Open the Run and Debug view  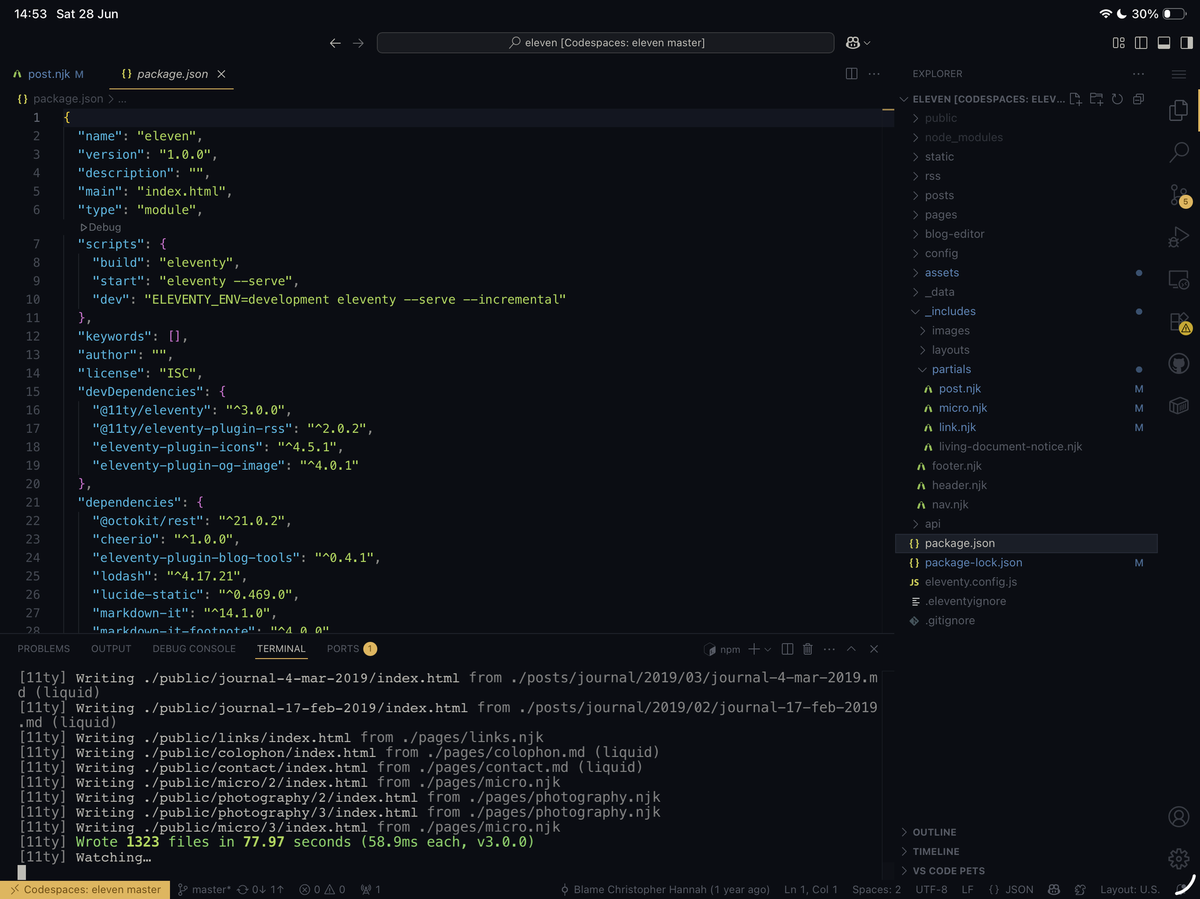pyautogui.click(x=1179, y=237)
